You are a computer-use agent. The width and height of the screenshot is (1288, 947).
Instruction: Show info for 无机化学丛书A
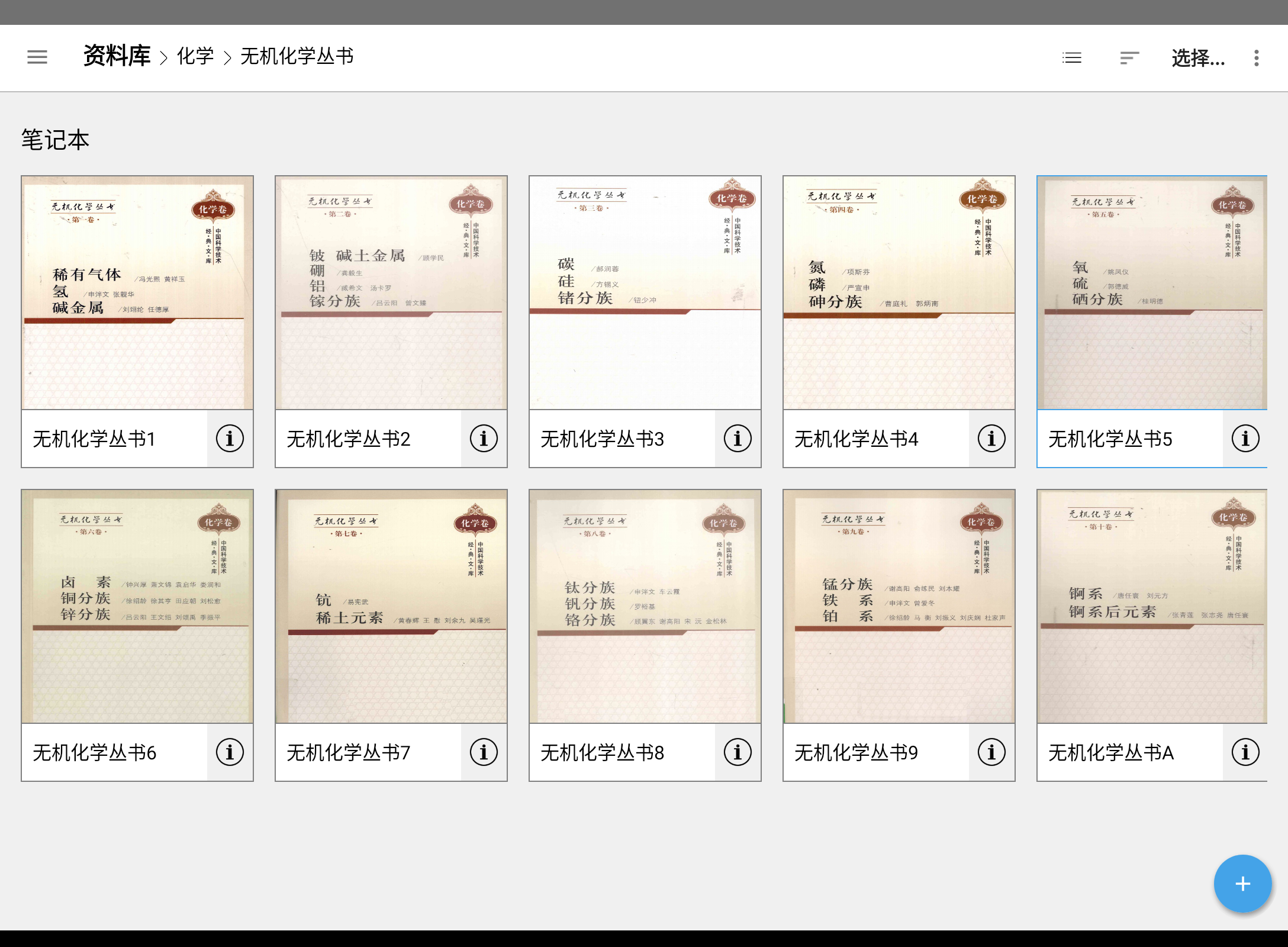click(1245, 752)
